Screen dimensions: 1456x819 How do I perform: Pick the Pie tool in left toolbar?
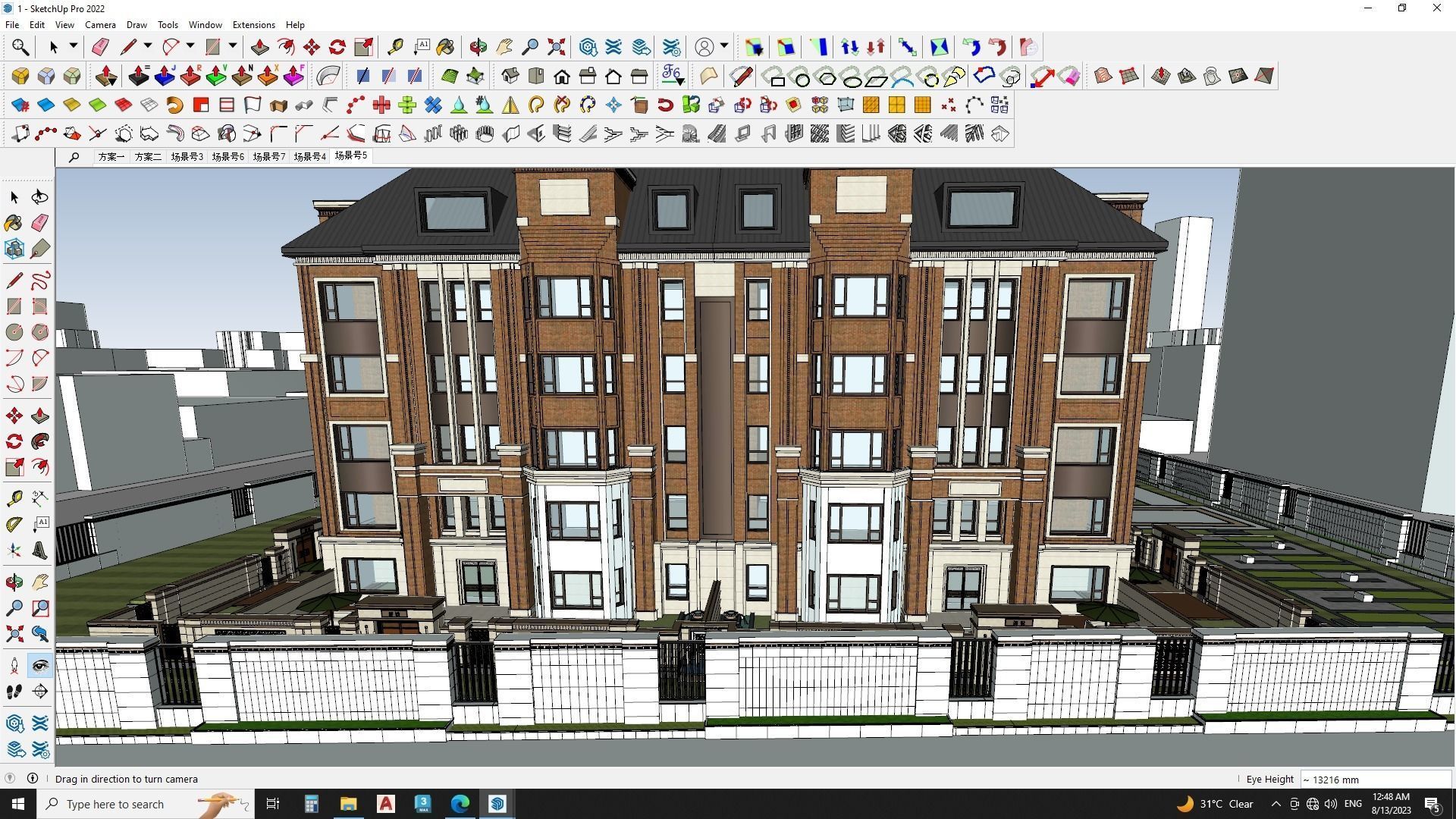pyautogui.click(x=39, y=384)
